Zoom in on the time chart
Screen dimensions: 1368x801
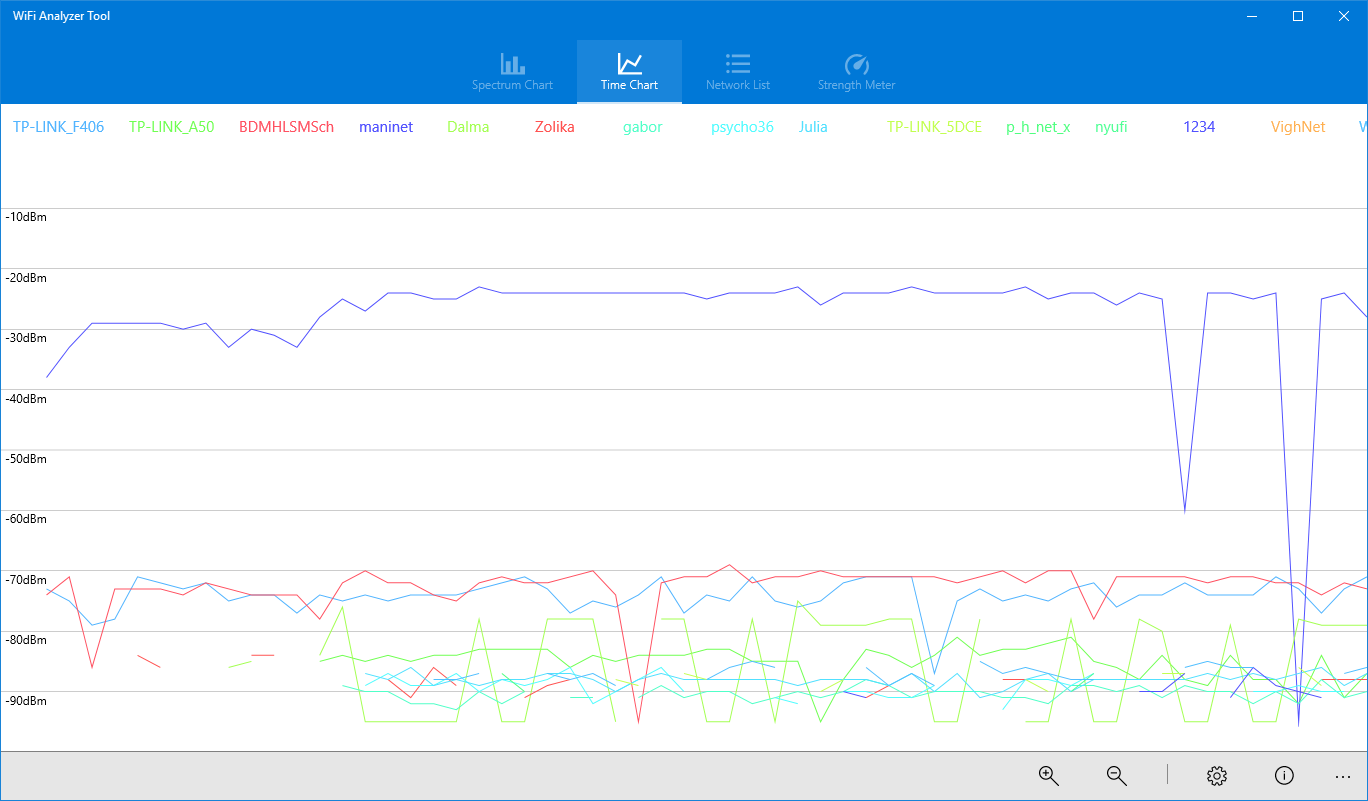[1048, 775]
